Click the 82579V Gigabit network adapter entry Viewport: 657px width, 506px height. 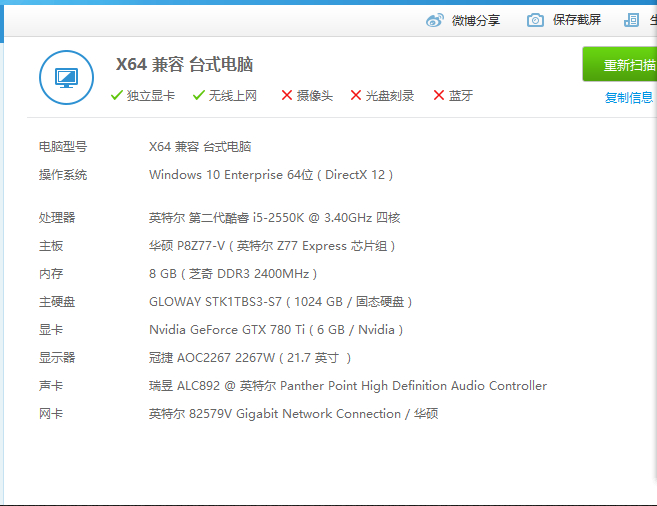pos(293,414)
